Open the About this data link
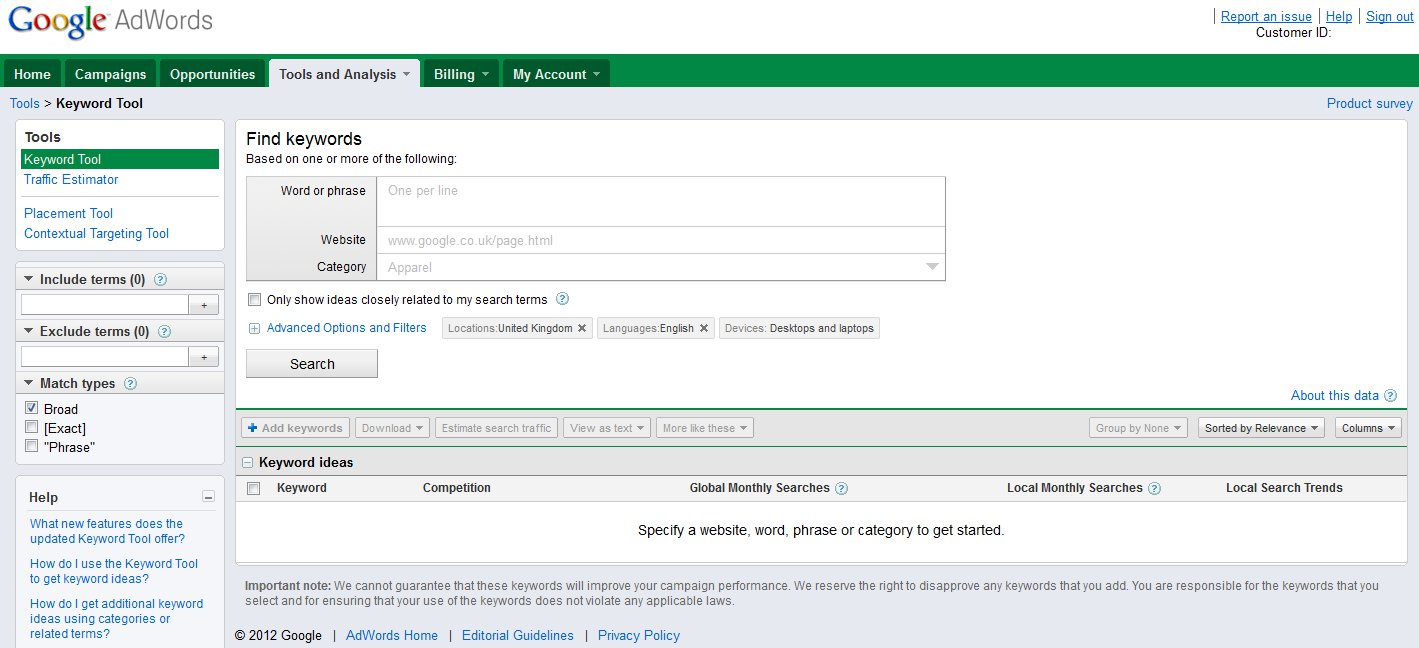The image size is (1419, 648). (x=1335, y=396)
